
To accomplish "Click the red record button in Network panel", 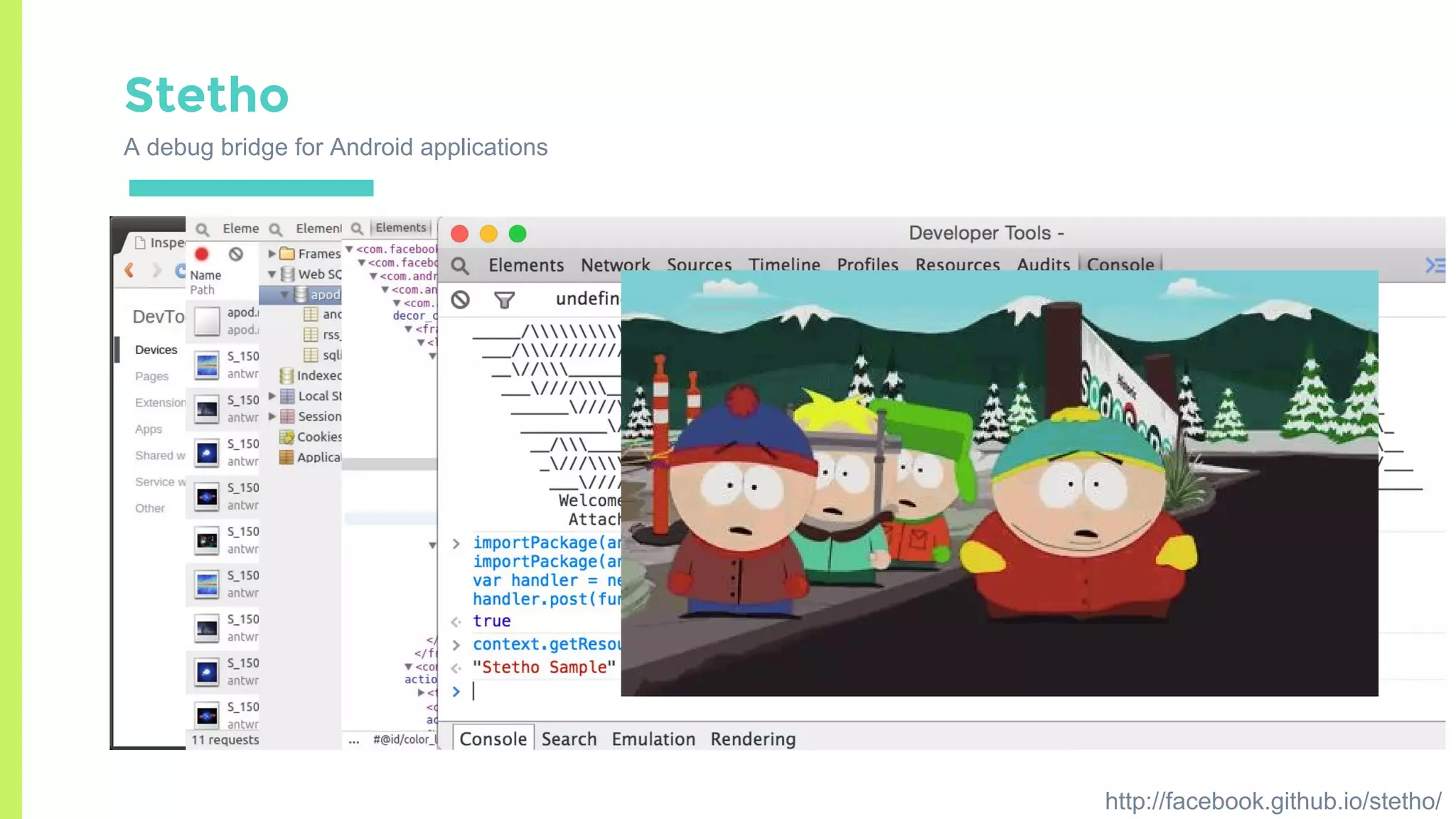I will point(202,254).
